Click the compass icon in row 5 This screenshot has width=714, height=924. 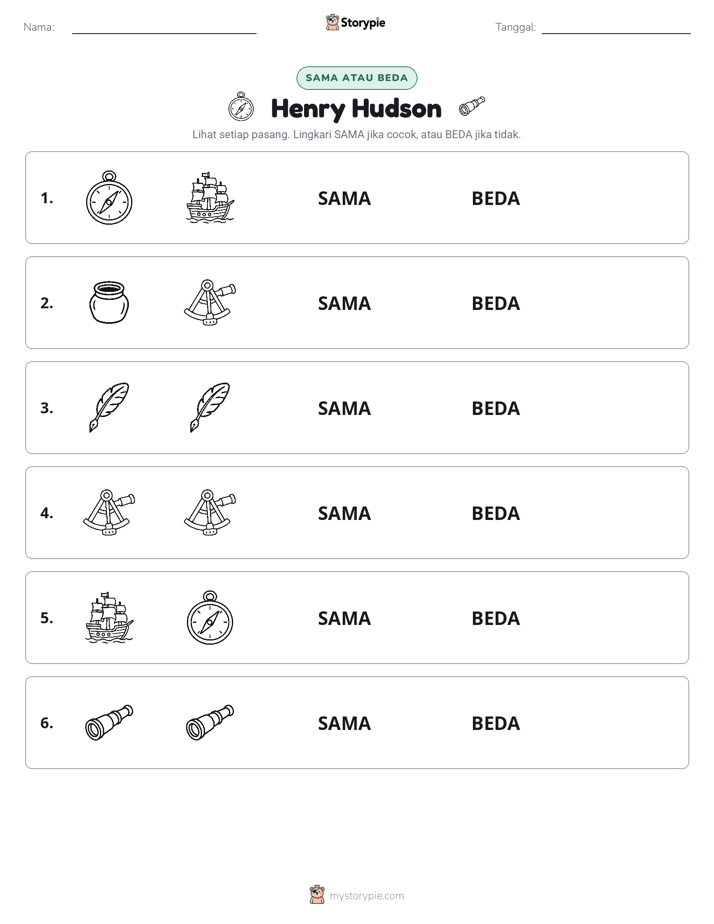(210, 617)
